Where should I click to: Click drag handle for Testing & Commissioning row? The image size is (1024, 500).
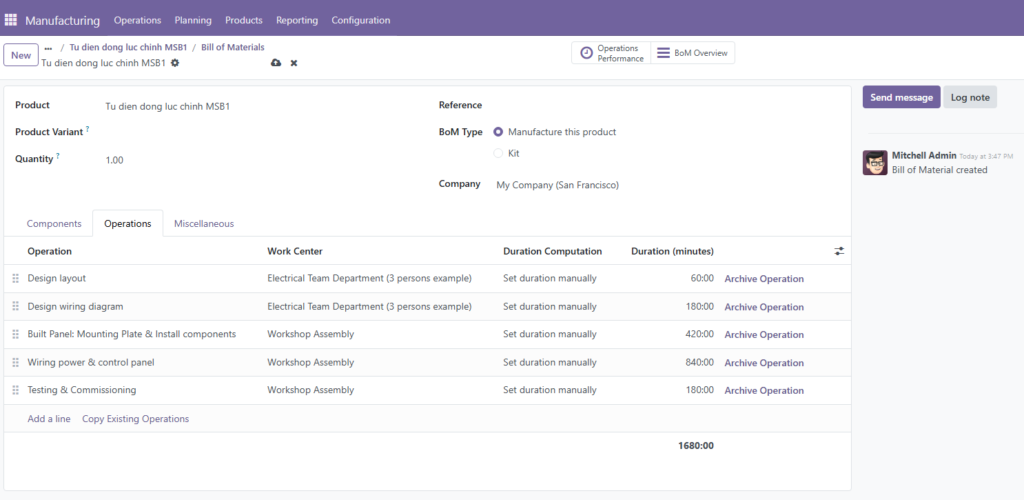coord(15,390)
